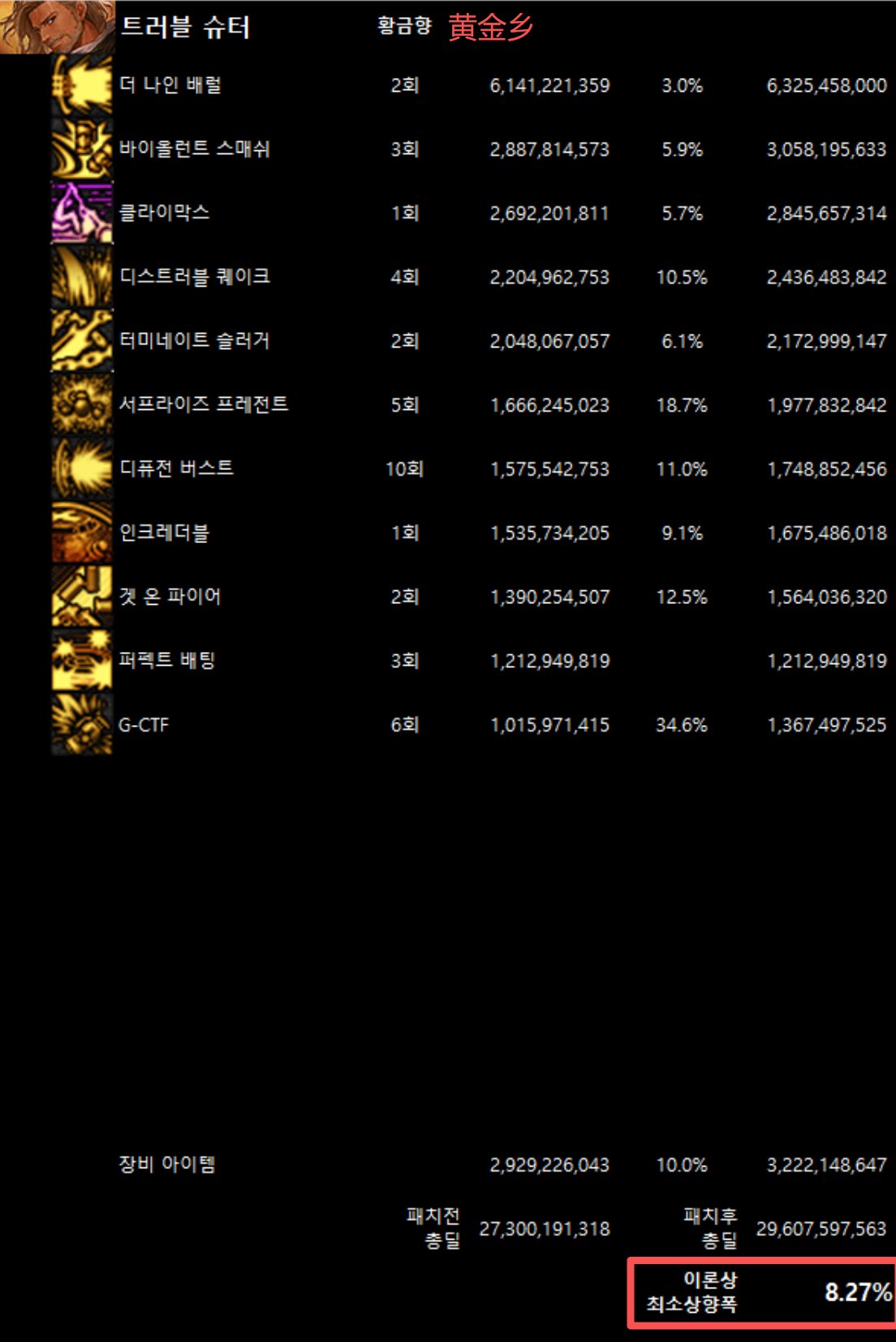Click the red 黄金乡 label

[491, 28]
